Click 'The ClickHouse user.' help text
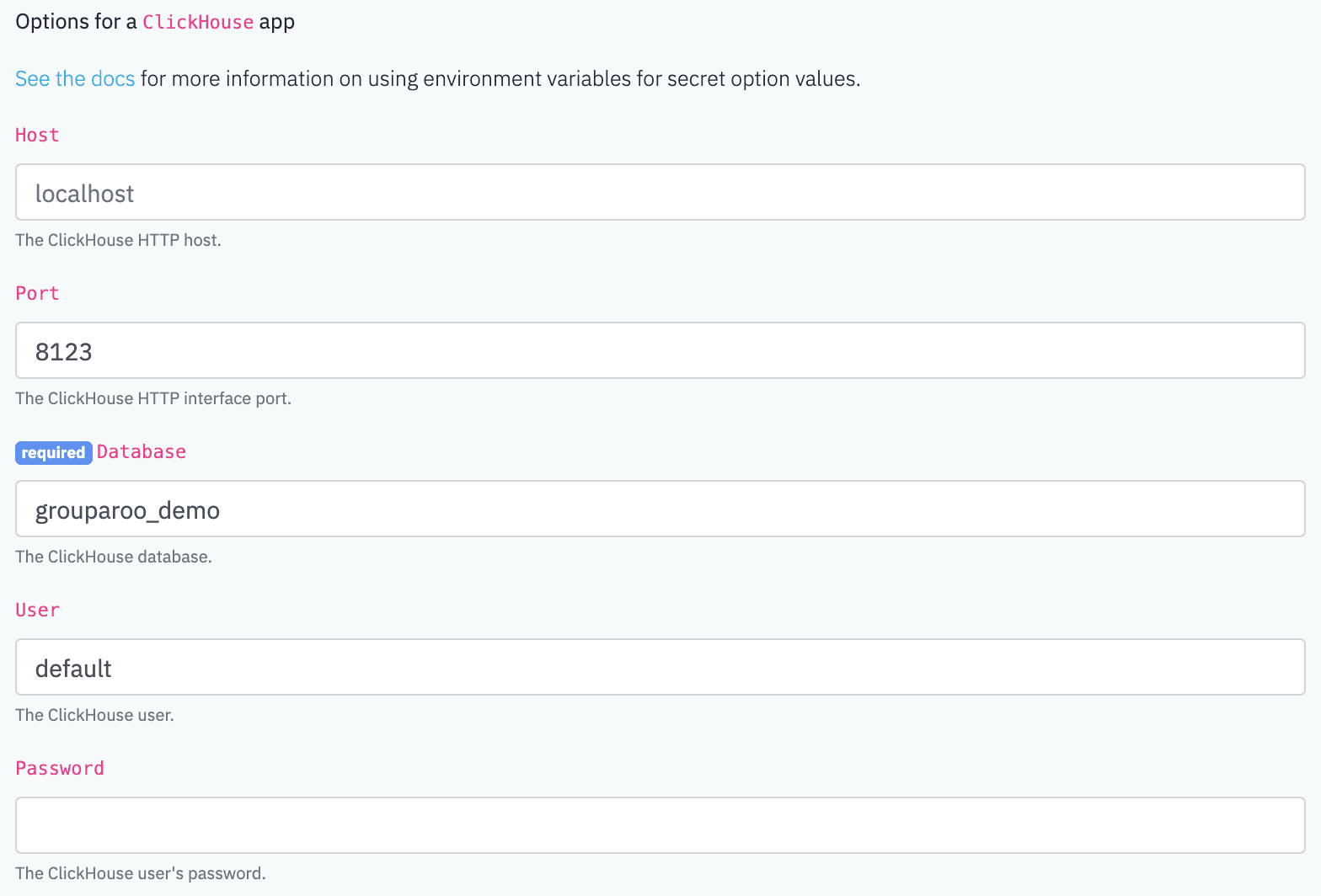The height and width of the screenshot is (896, 1321). point(94,715)
